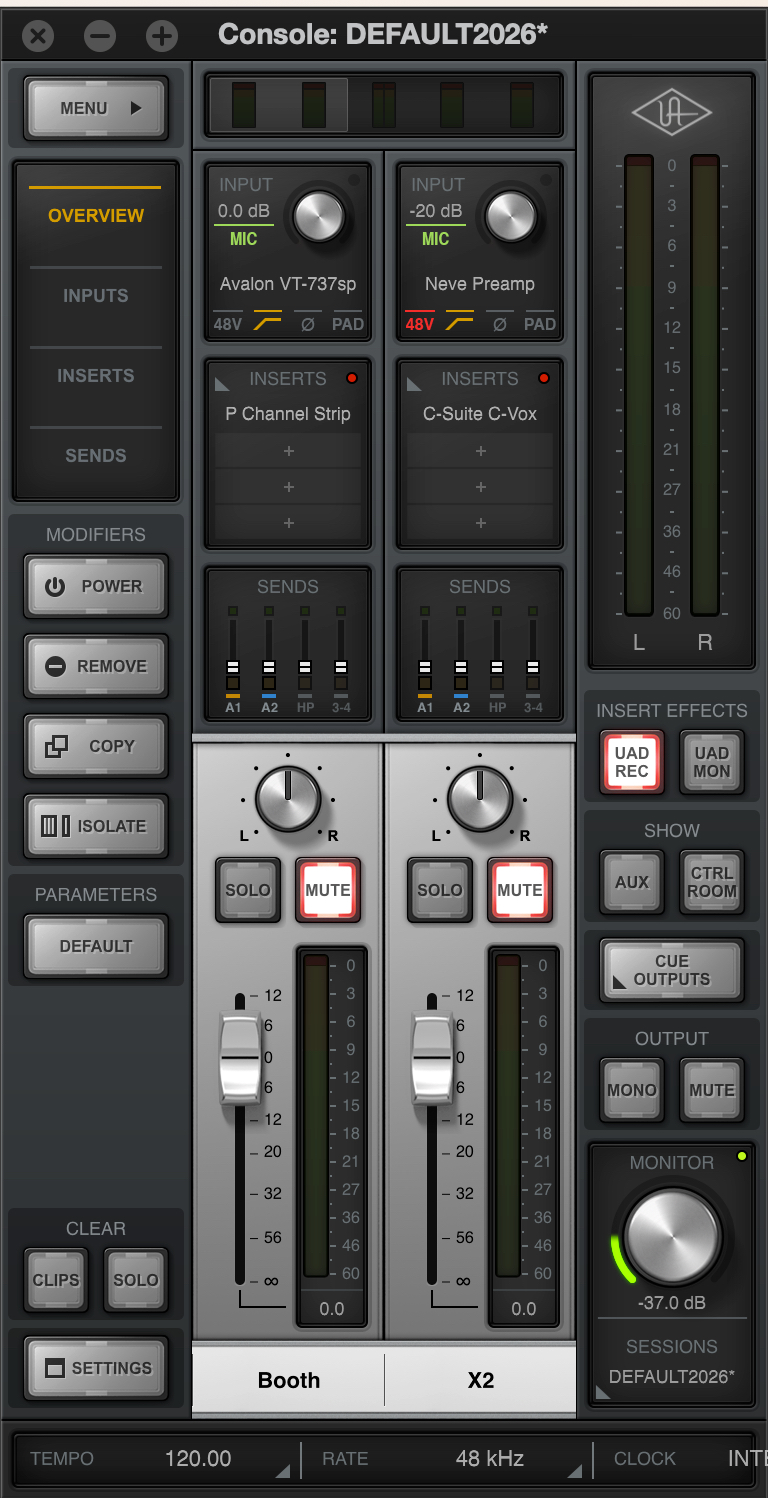Invert phase on the Avalon VT-737sp channel

[x=308, y=324]
